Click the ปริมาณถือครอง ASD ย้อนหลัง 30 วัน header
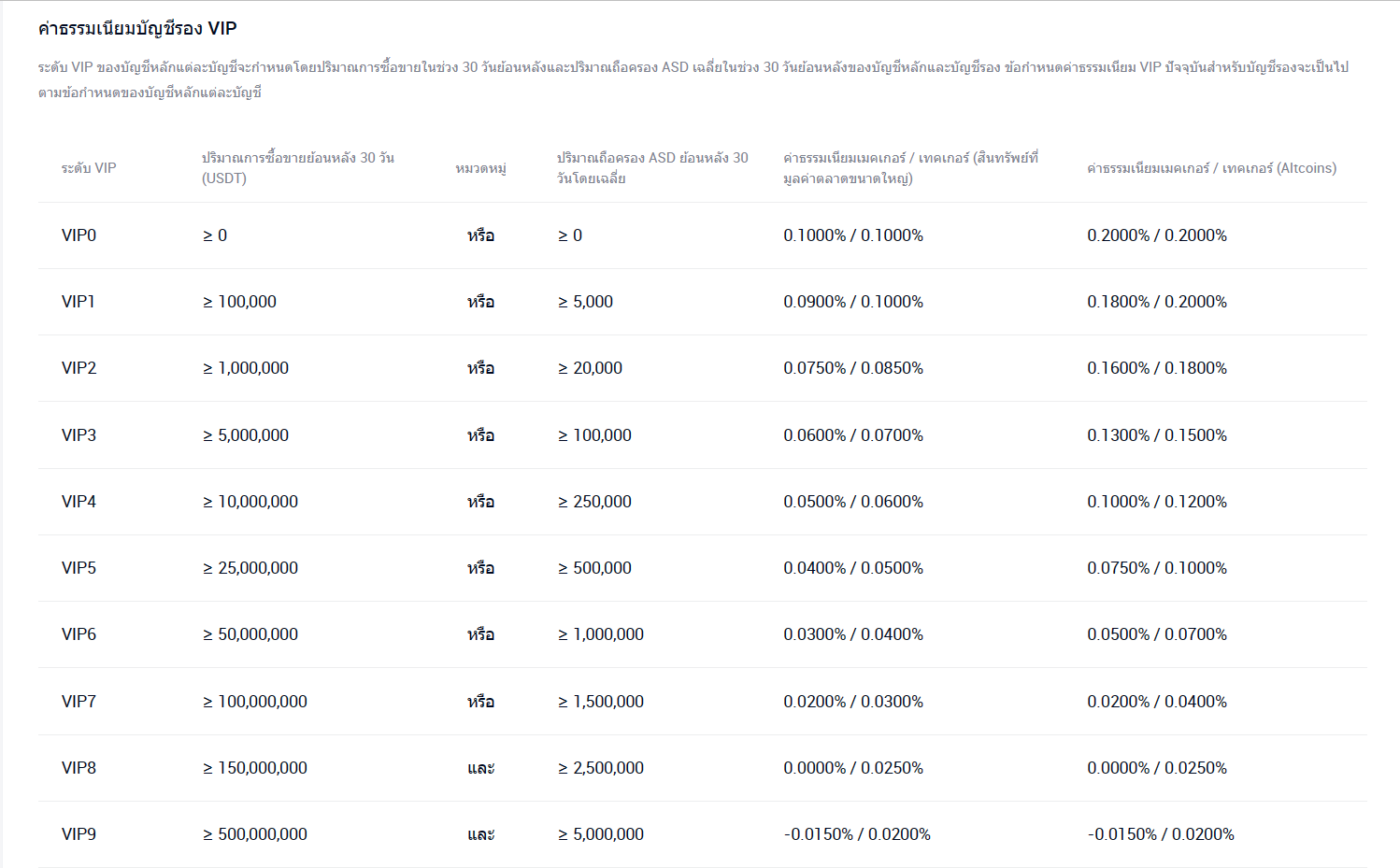This screenshot has width=1400, height=868. pos(652,168)
